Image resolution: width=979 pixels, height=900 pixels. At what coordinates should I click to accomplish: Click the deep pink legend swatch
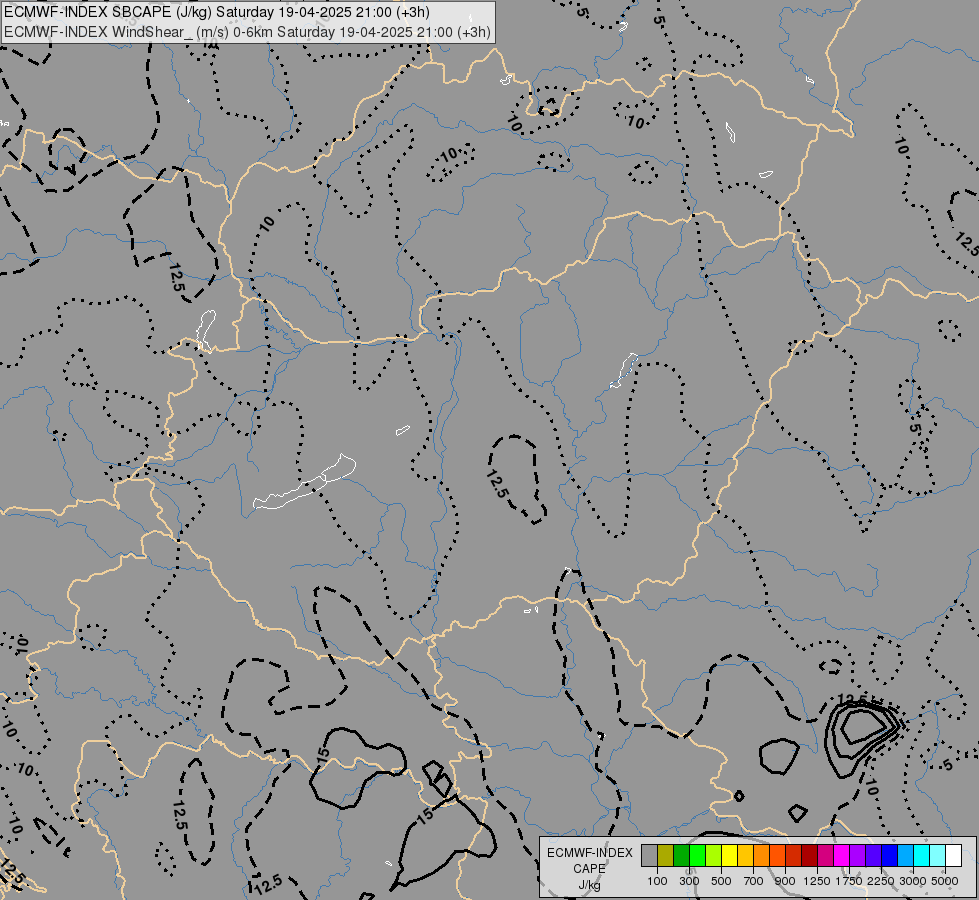[x=826, y=855]
